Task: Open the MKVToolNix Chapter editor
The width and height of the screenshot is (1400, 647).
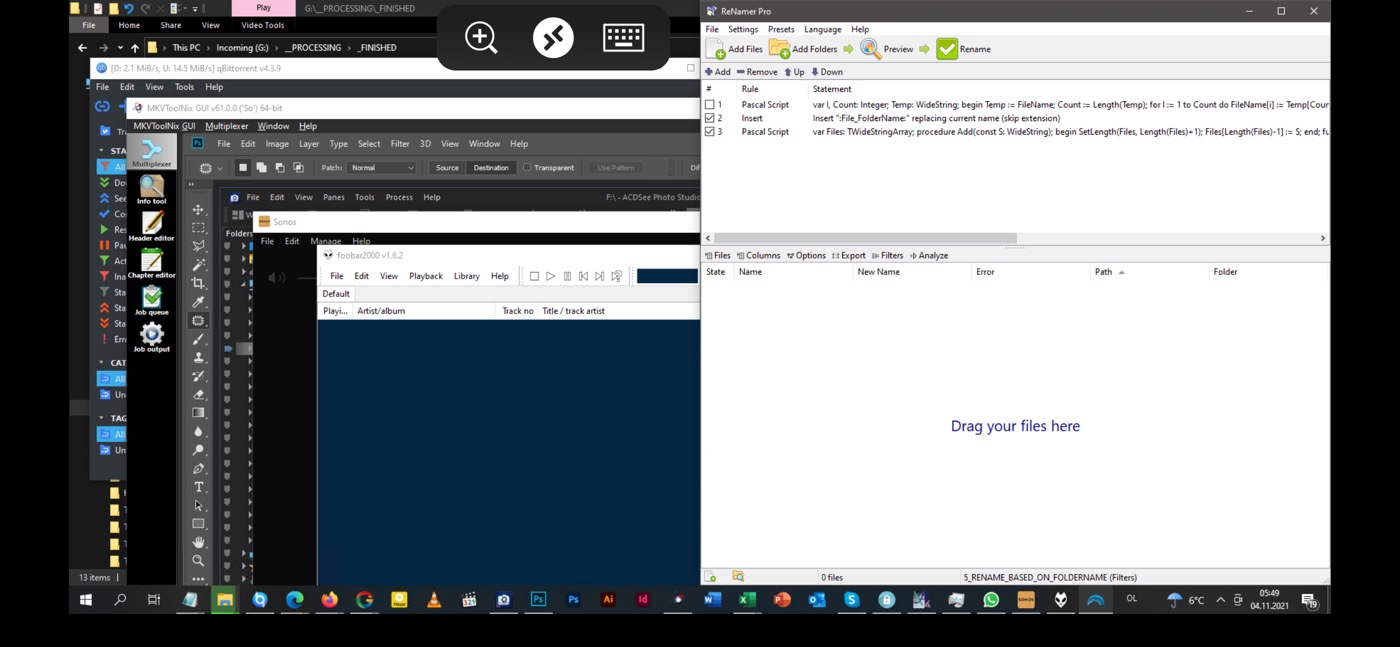Action: tap(151, 264)
